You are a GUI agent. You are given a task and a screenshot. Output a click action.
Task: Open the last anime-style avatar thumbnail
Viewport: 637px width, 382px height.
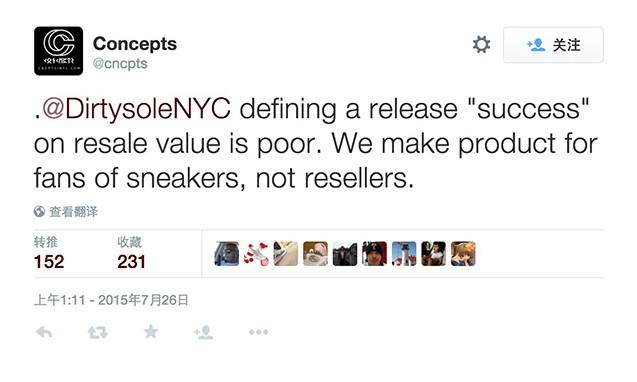463,254
